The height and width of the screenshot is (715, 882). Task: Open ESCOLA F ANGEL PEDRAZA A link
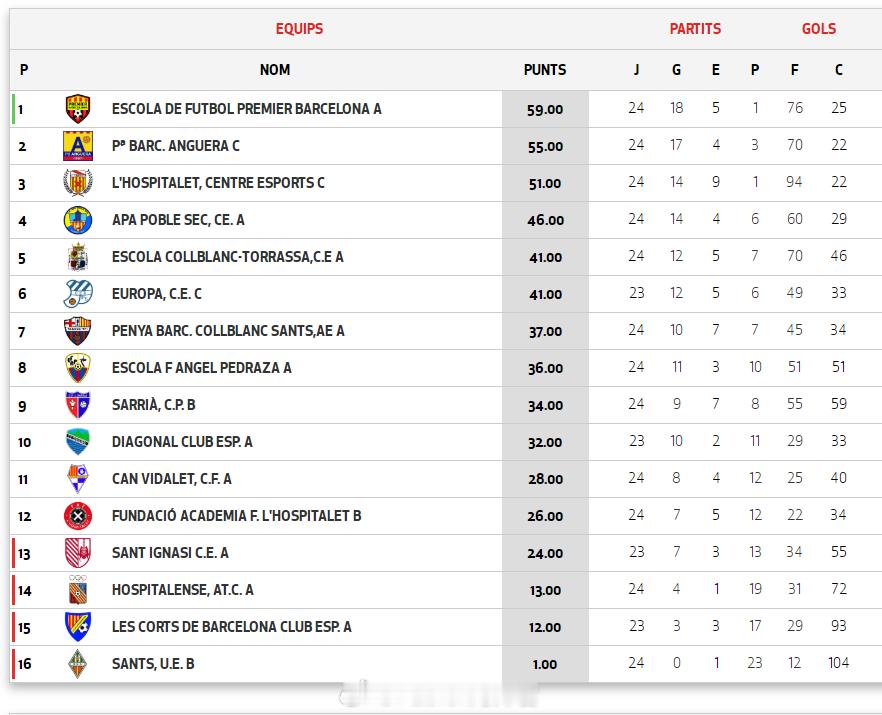click(201, 368)
